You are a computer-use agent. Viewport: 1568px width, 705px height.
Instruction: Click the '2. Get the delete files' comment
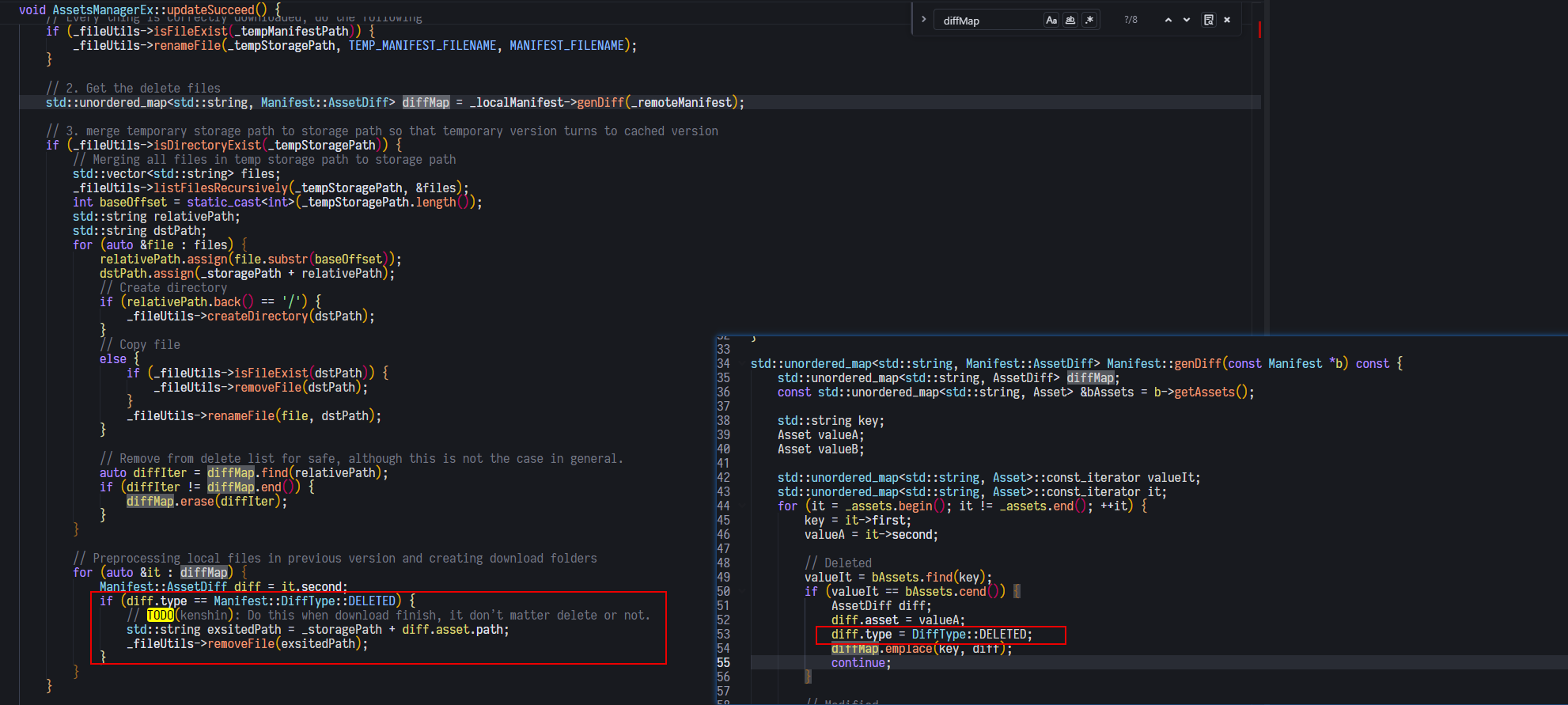tap(133, 89)
